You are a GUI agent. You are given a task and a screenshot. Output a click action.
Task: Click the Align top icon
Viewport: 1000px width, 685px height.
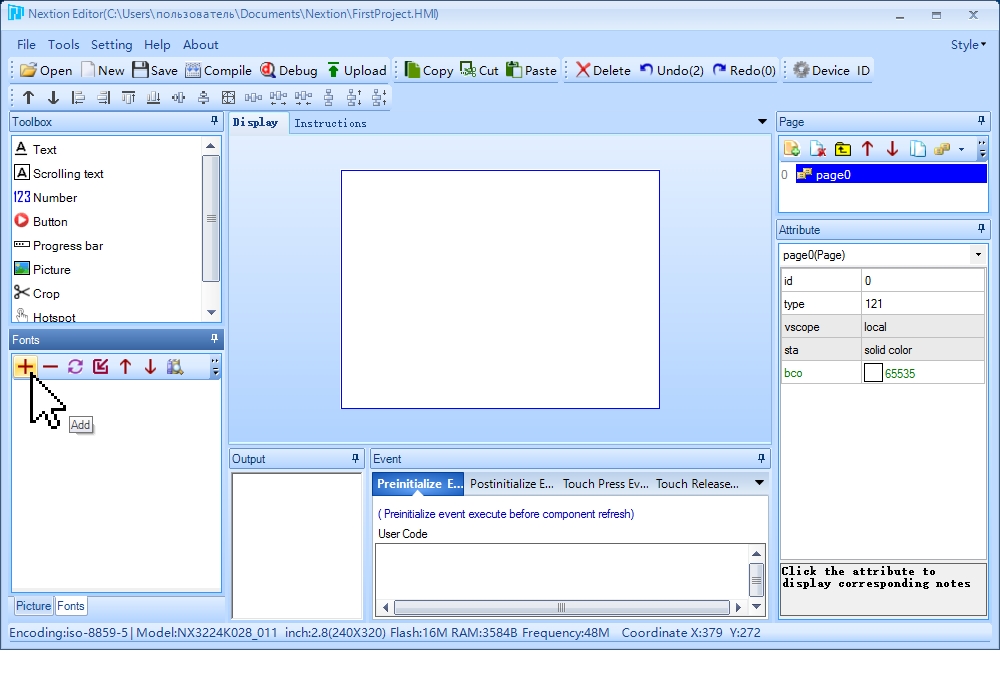coord(128,98)
